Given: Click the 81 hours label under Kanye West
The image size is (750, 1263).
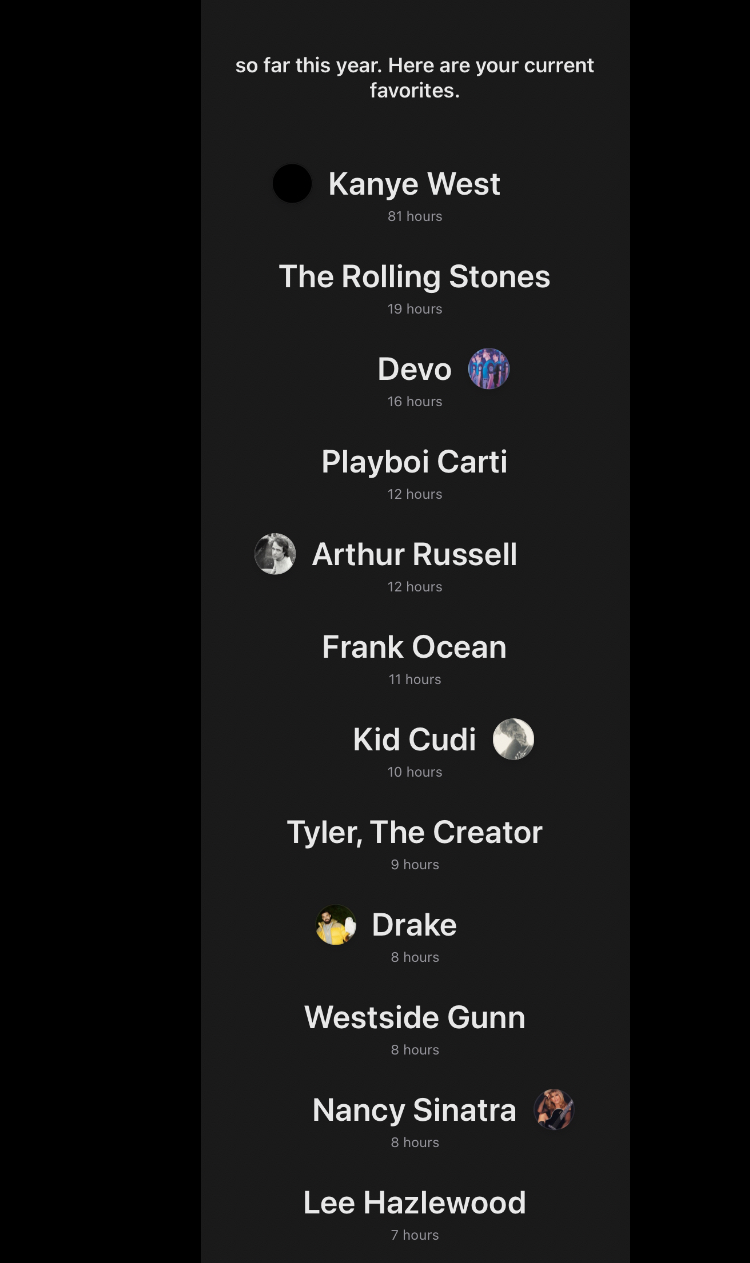Looking at the screenshot, I should pyautogui.click(x=415, y=216).
